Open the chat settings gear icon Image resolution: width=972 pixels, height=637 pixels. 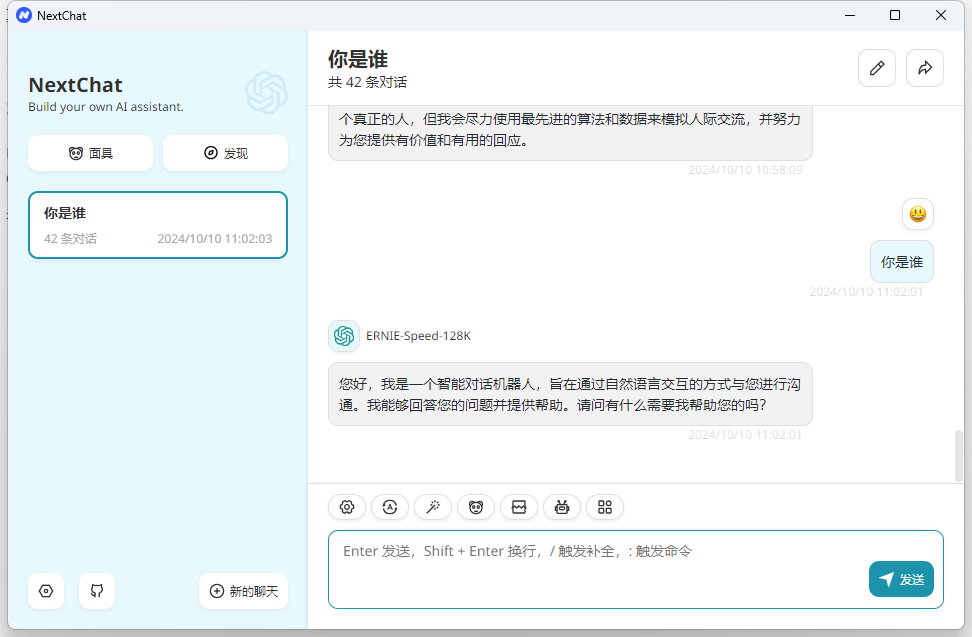(x=347, y=507)
